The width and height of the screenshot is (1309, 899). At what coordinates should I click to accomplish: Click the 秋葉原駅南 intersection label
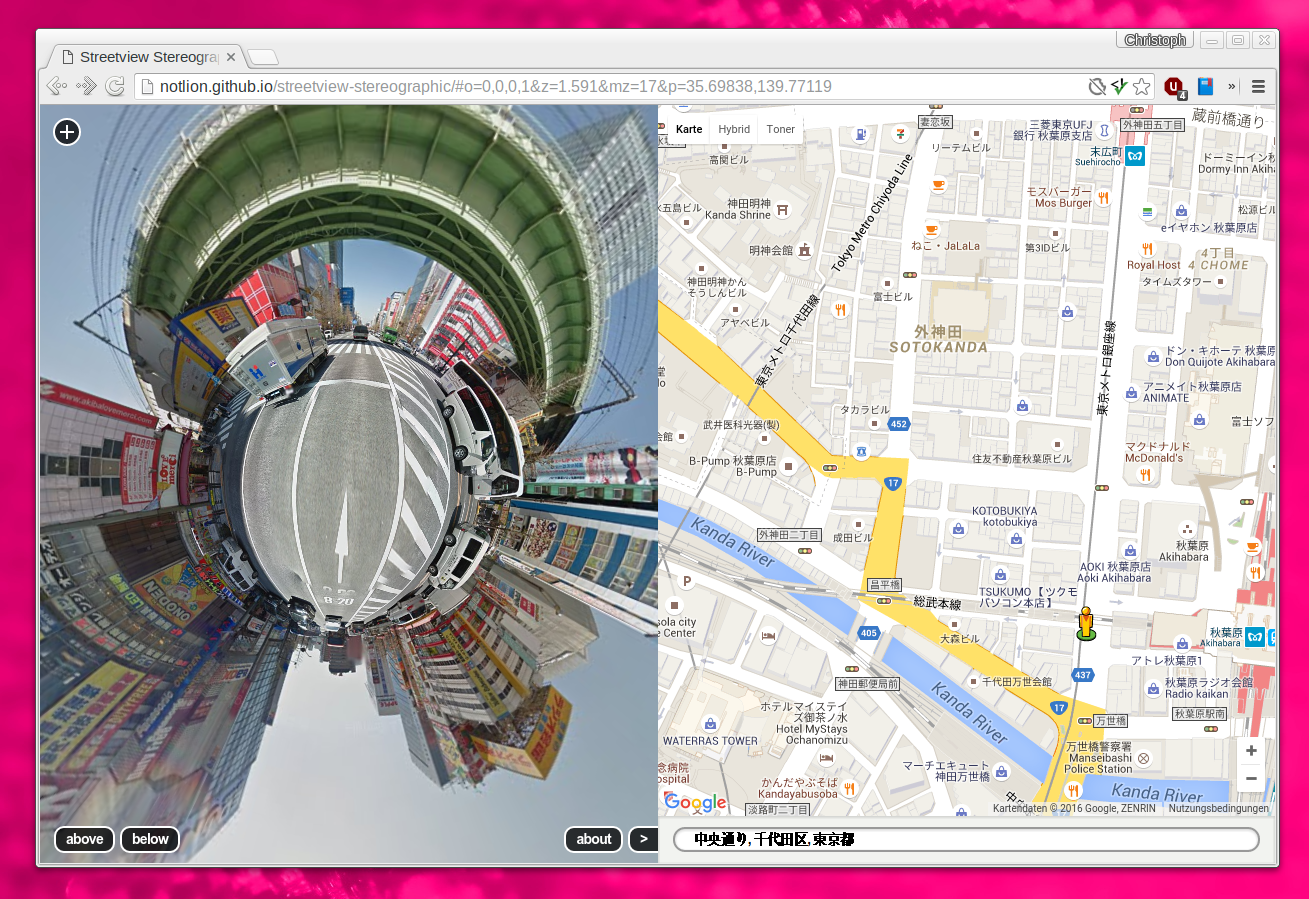click(1200, 714)
